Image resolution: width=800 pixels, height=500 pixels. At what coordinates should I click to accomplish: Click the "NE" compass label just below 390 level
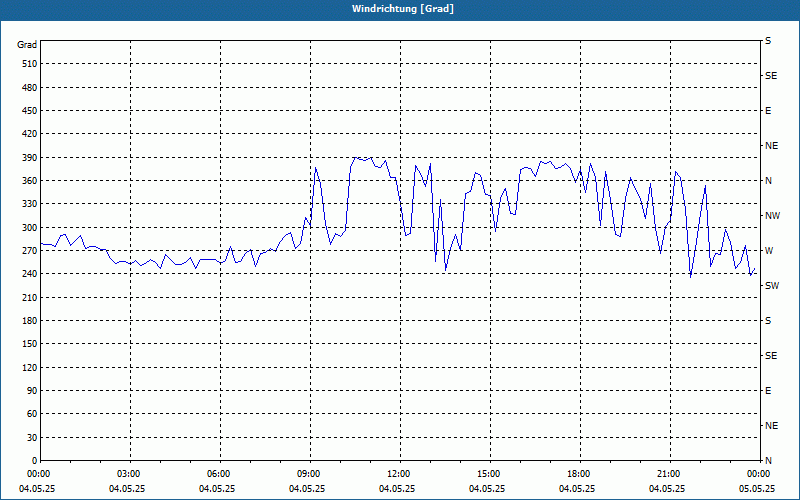pos(771,146)
